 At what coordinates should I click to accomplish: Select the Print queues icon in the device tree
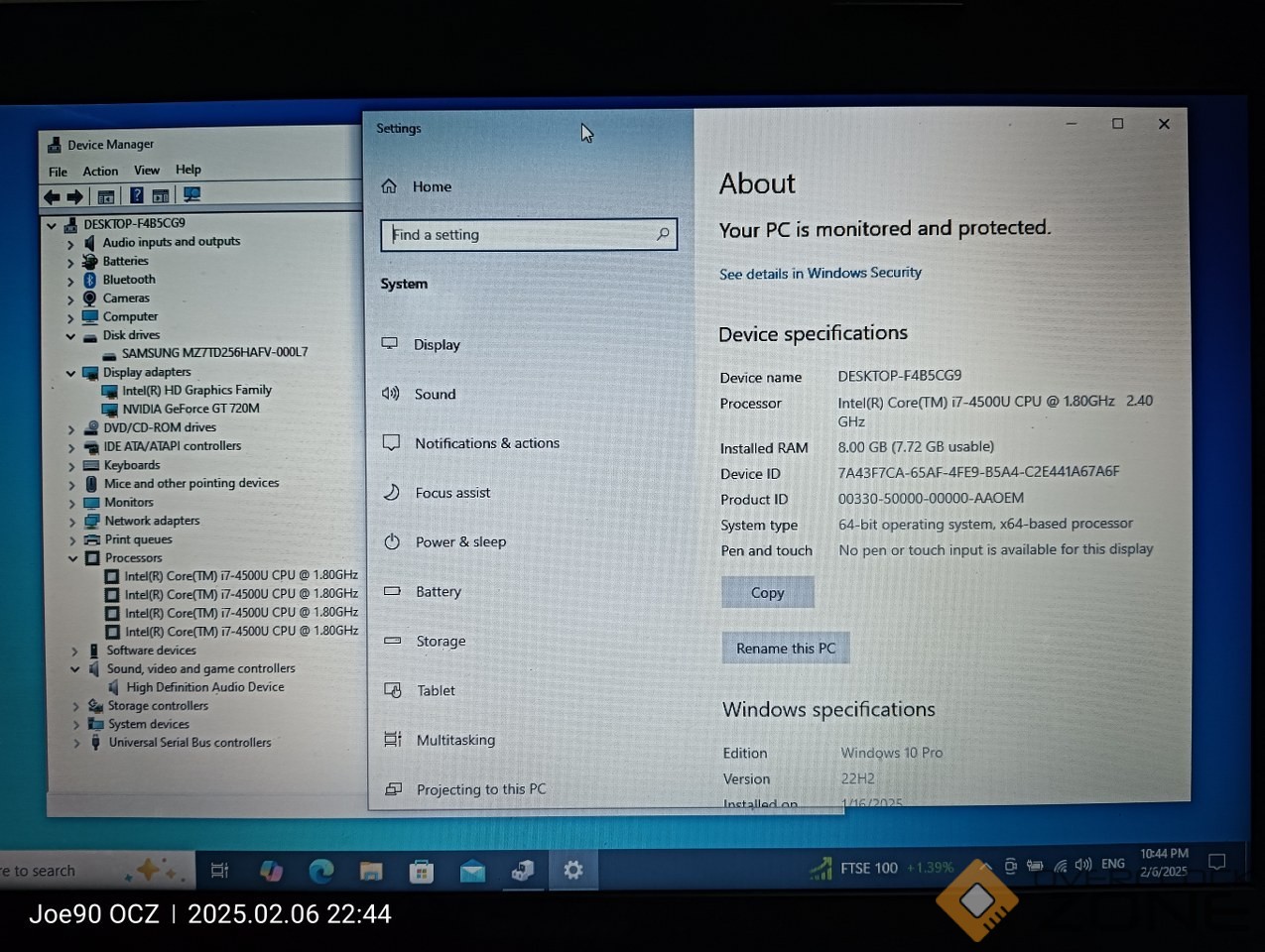click(x=91, y=539)
